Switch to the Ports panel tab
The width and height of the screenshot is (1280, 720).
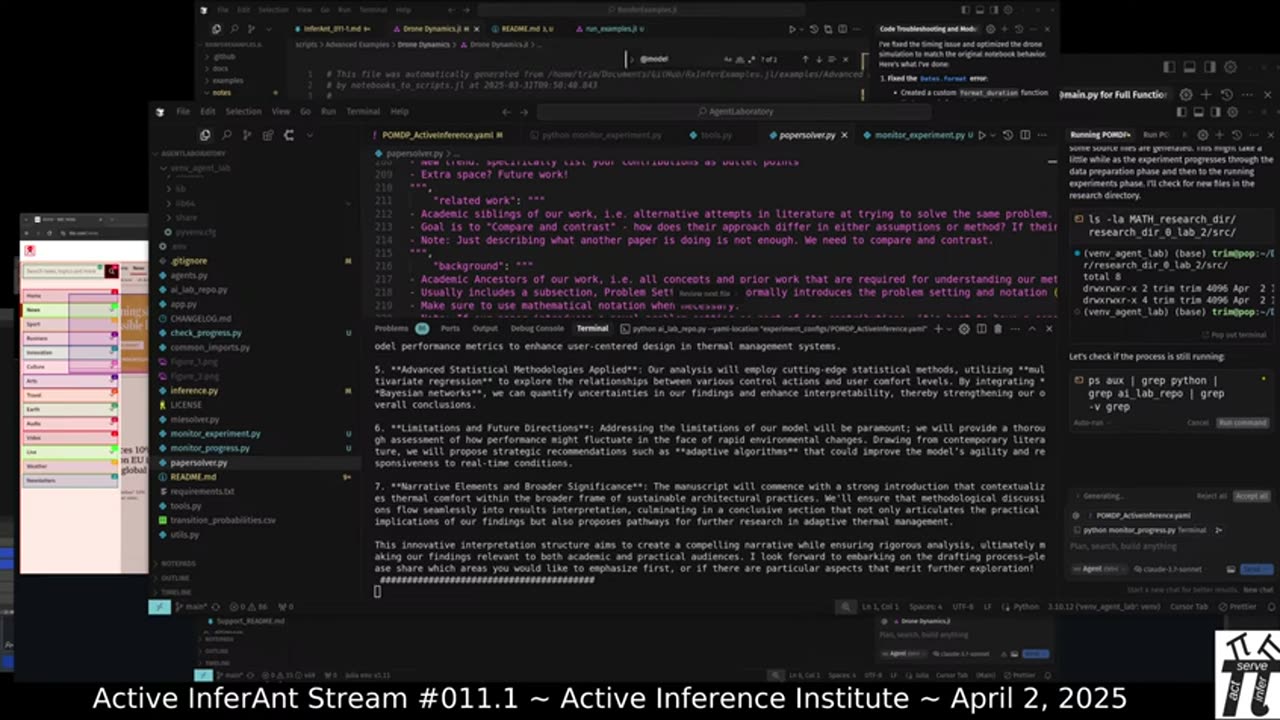point(450,328)
